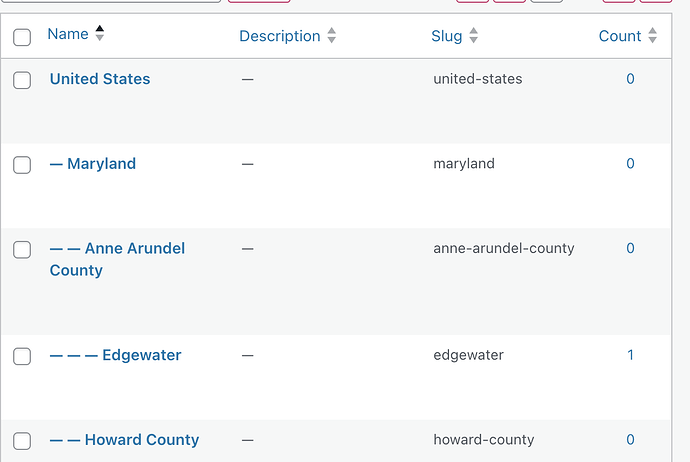
Task: Open the Anne Arundel County term
Action: pyautogui.click(x=117, y=259)
